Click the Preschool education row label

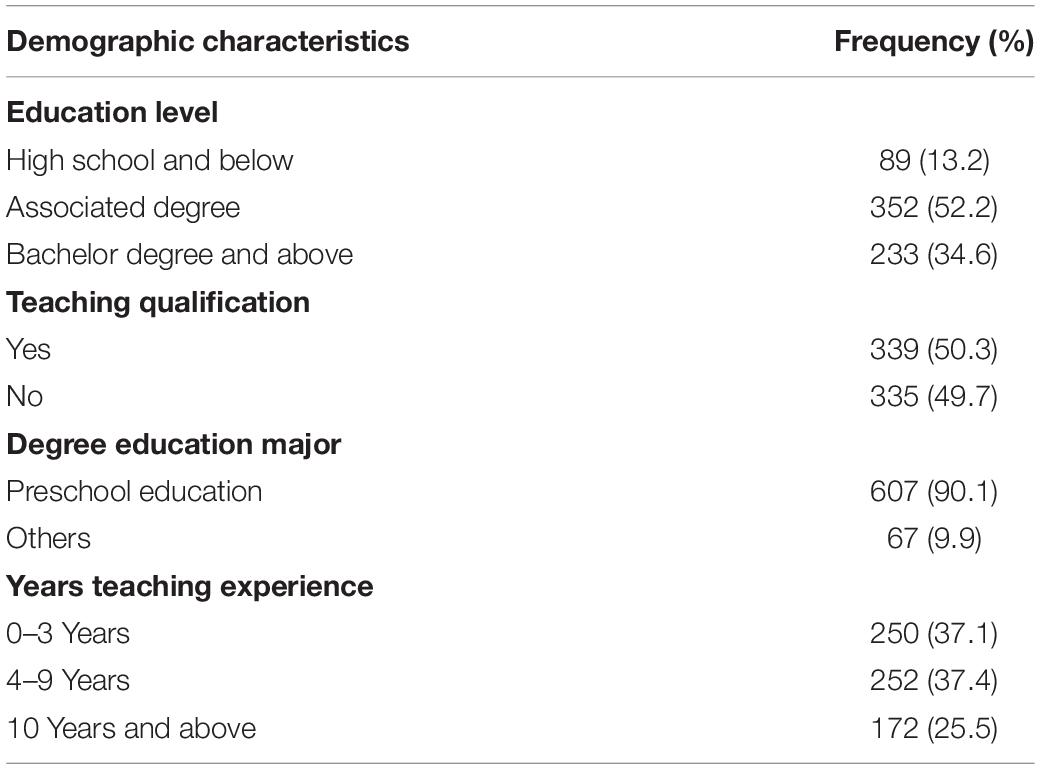pyautogui.click(x=135, y=492)
